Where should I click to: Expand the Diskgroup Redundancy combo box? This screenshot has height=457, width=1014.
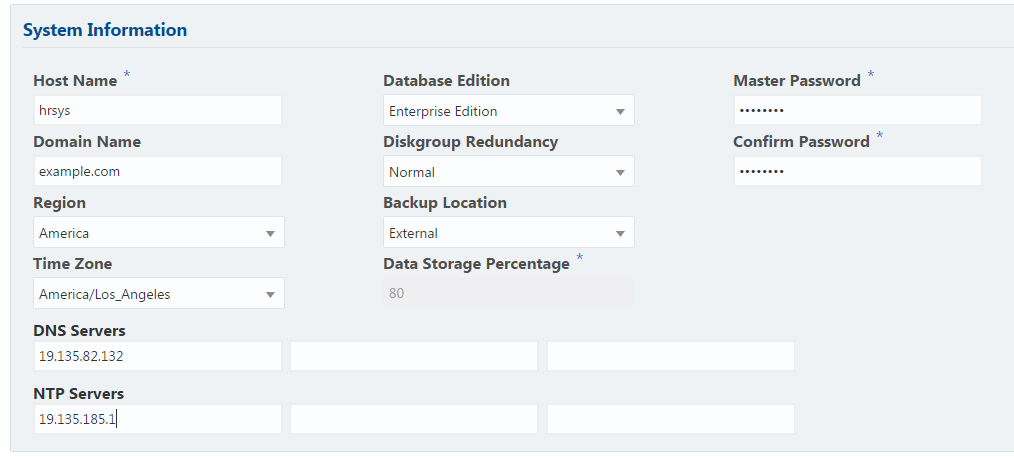(x=508, y=172)
